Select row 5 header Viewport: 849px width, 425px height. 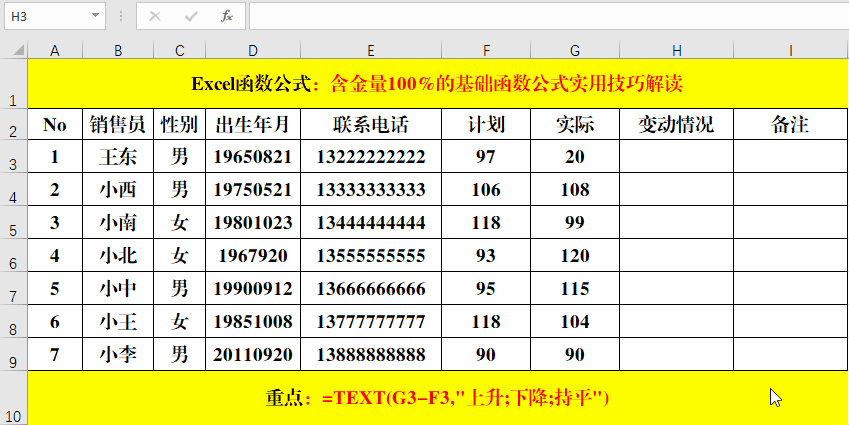pos(14,223)
